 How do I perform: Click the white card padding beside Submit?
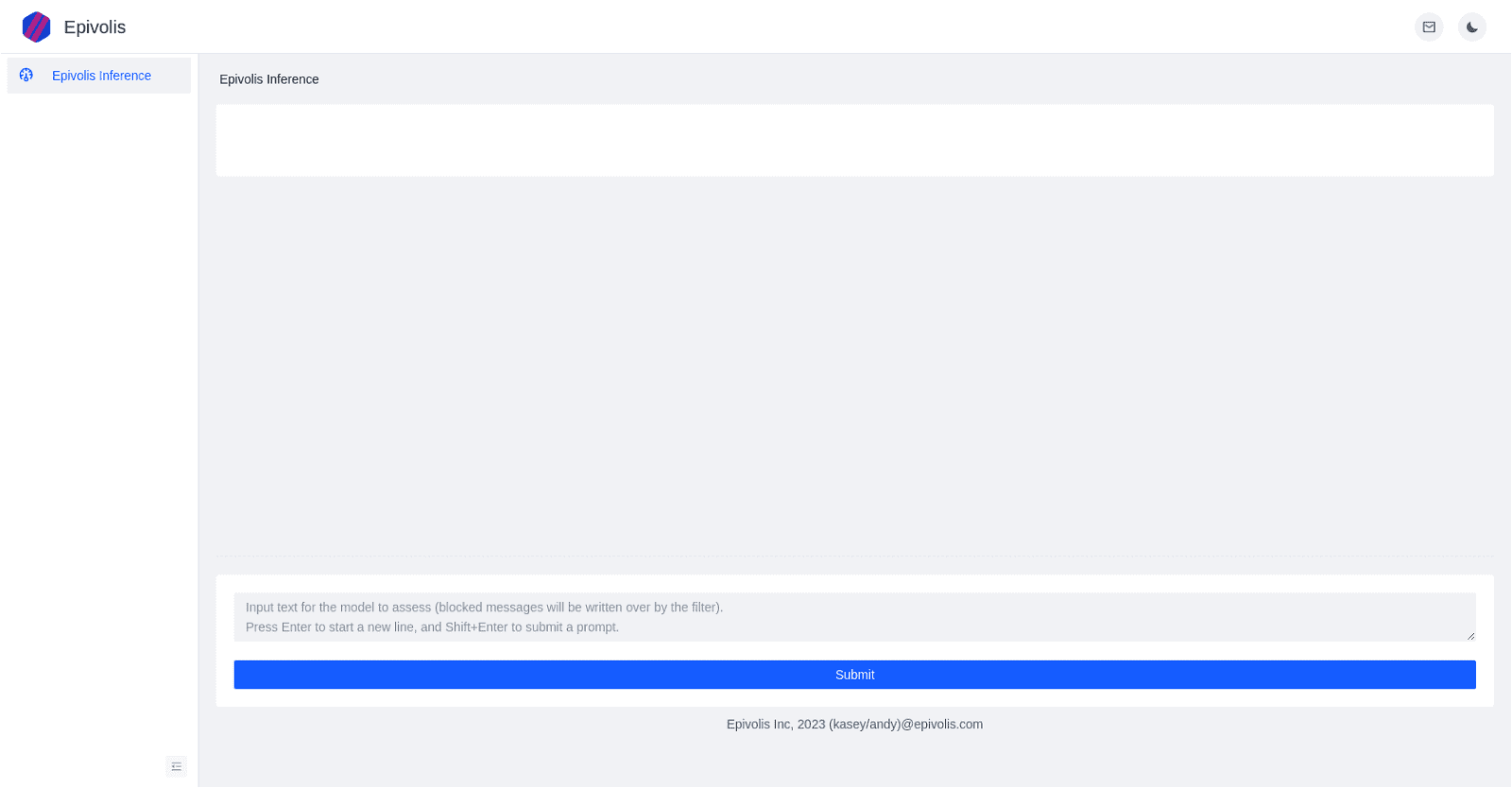click(225, 675)
